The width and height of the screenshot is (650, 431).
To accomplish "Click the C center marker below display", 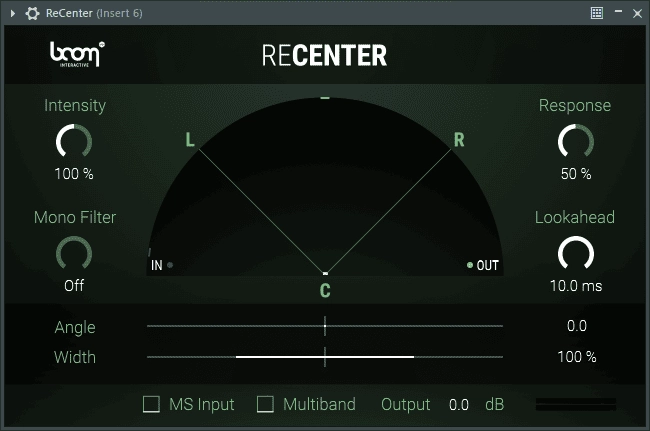I will tap(325, 291).
